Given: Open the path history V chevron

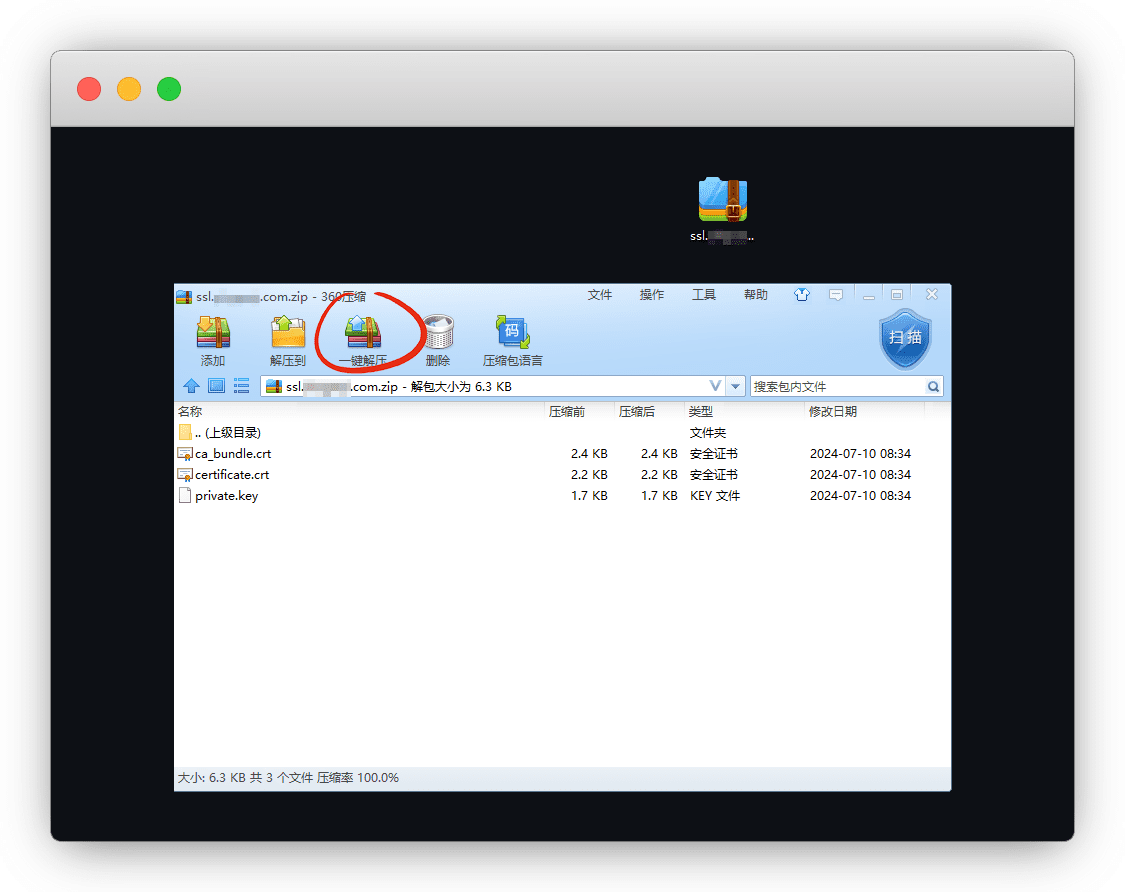Looking at the screenshot, I should (x=715, y=387).
